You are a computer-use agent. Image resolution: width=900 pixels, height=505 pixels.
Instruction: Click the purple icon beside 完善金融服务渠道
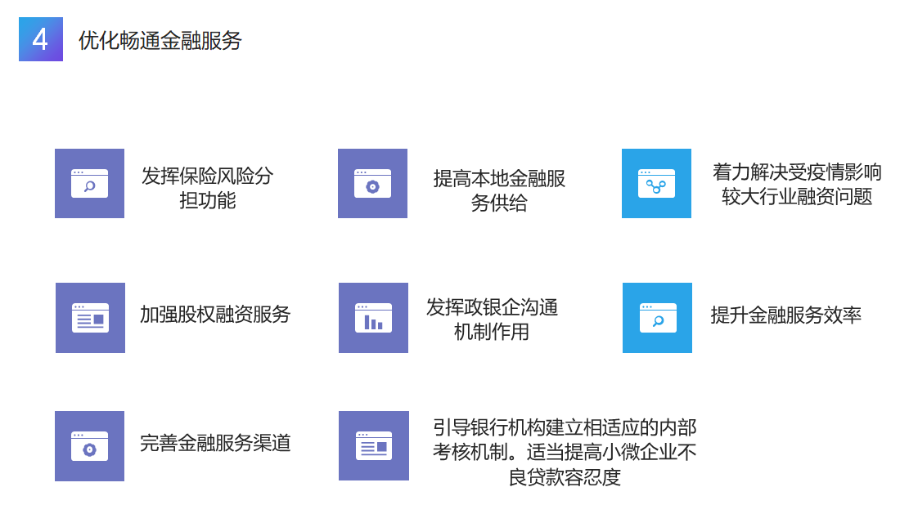pos(90,446)
